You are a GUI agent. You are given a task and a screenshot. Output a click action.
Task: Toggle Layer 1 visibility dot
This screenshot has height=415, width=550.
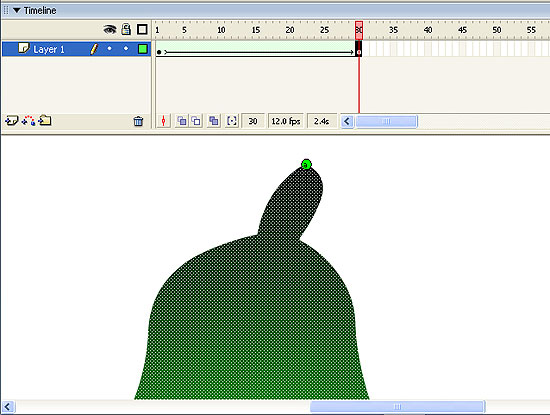click(110, 48)
